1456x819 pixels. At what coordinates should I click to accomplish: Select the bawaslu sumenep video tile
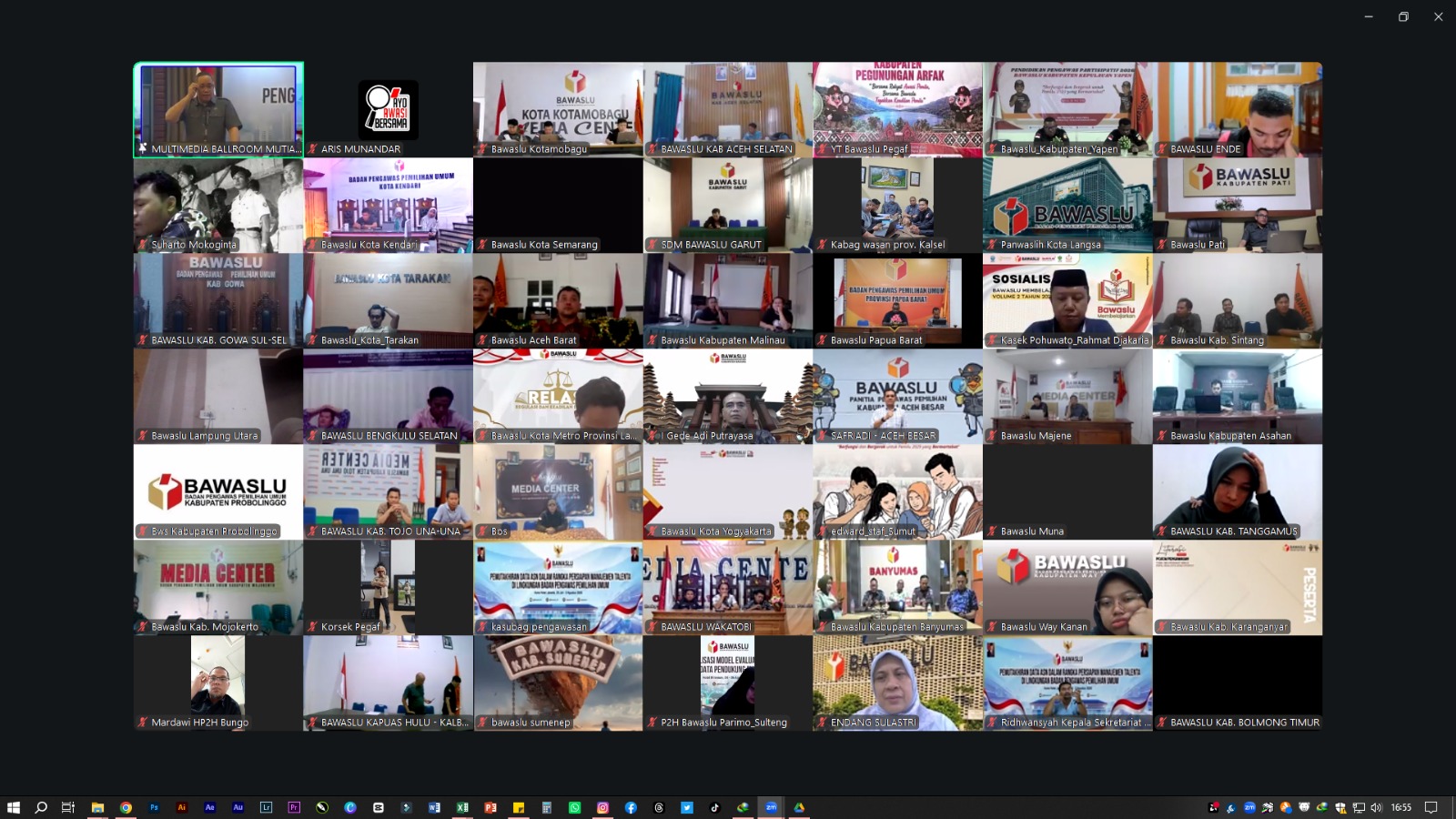pos(558,683)
